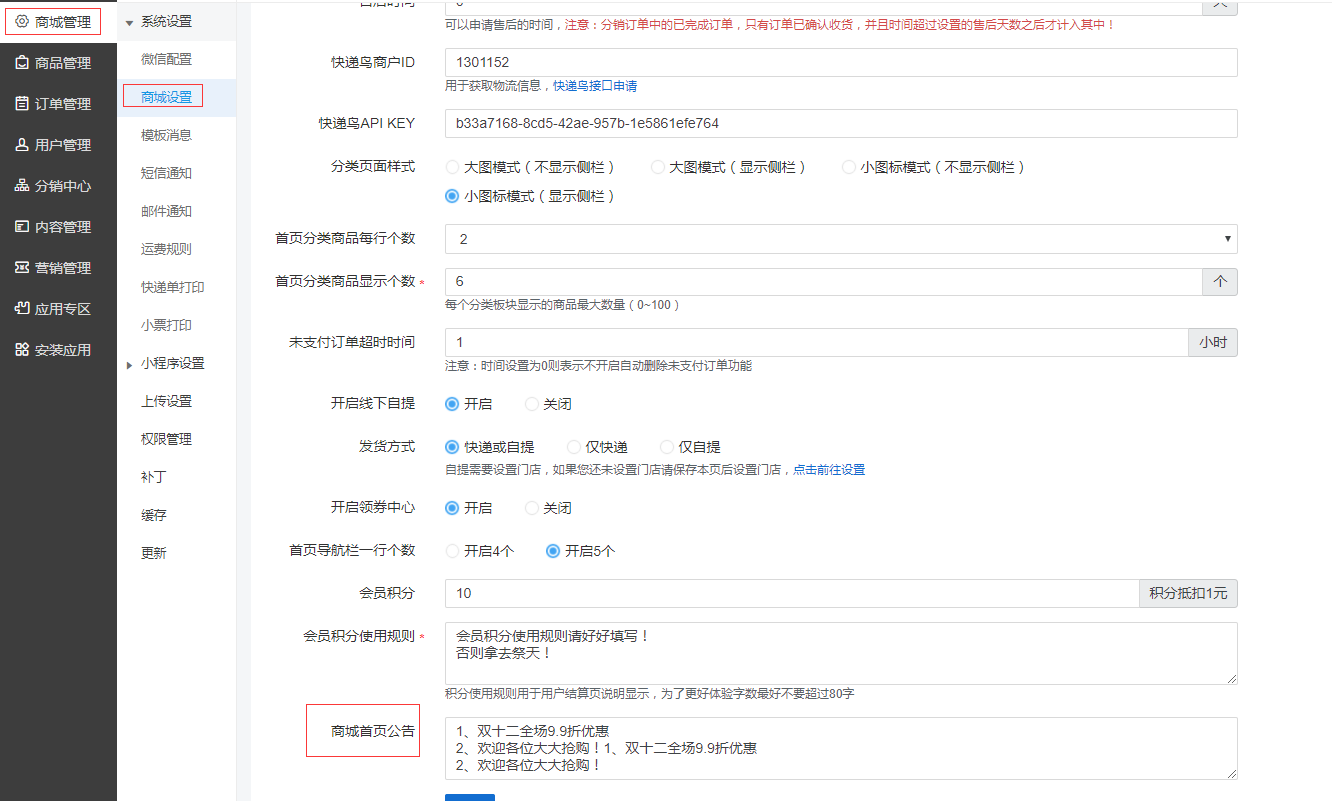The width and height of the screenshot is (1332, 801).
Task: Click the 用户管理 person icon
Action: [22, 145]
